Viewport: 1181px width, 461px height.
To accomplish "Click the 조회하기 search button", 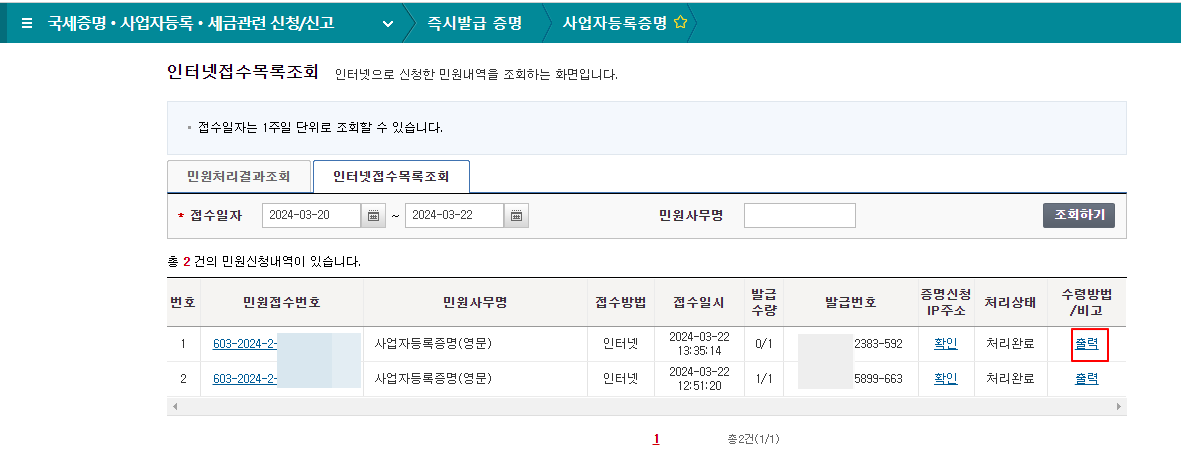I will [1079, 215].
